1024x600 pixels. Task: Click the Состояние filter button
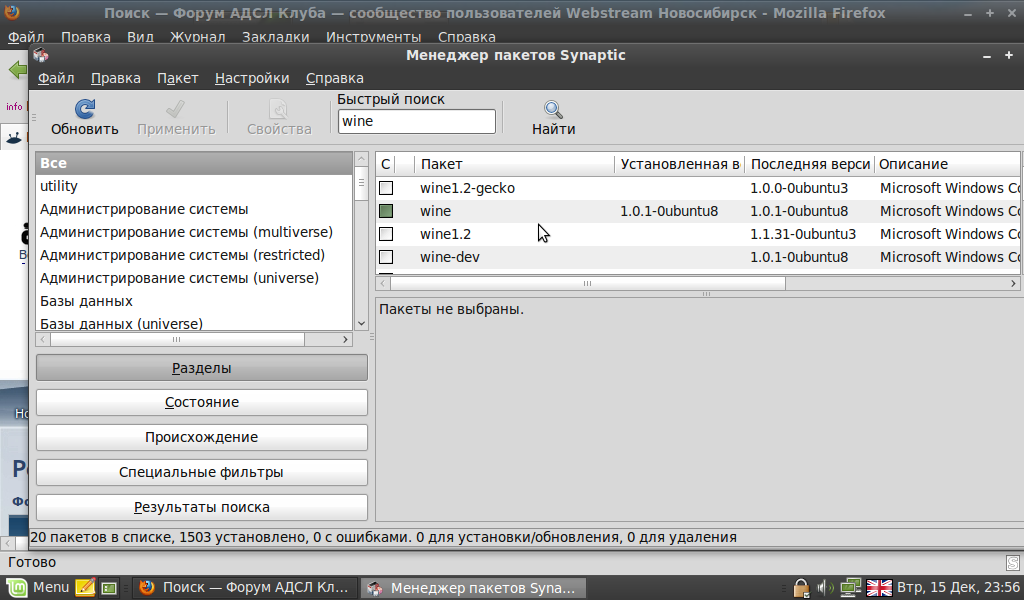click(202, 402)
